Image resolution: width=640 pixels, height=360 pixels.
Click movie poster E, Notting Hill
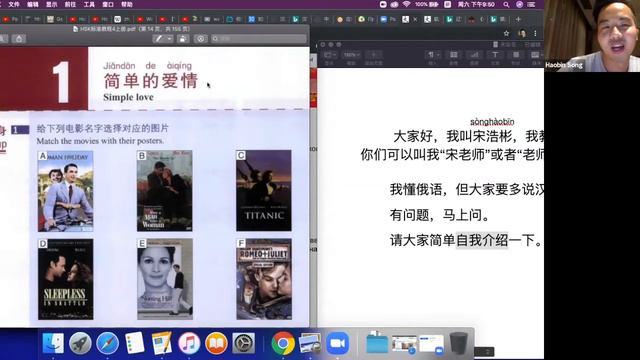[x=164, y=279]
